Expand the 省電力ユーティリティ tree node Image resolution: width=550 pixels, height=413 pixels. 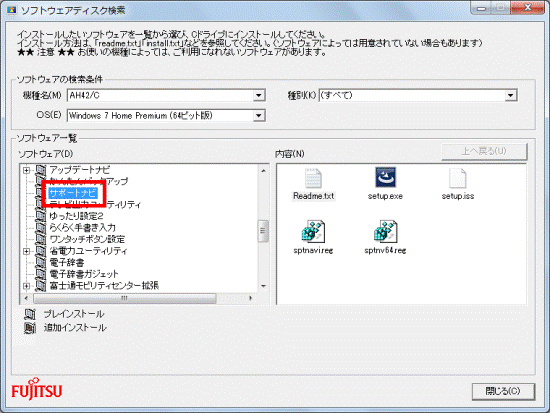click(26, 251)
